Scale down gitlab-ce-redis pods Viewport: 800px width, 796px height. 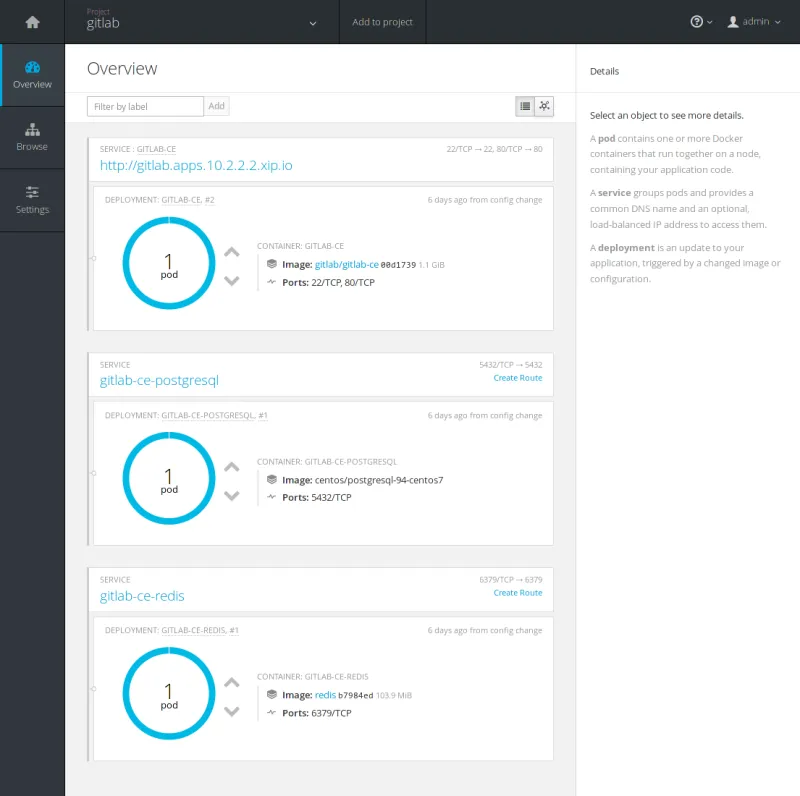click(232, 711)
